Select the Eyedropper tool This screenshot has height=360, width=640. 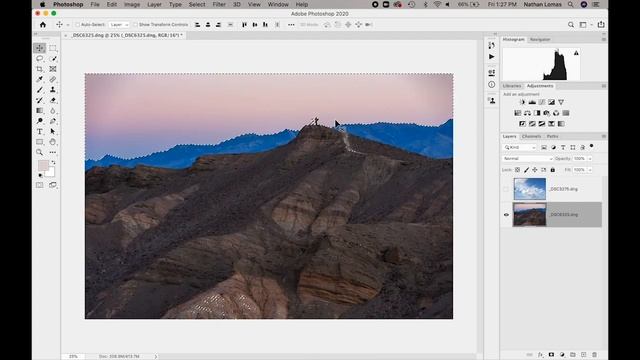coord(40,79)
